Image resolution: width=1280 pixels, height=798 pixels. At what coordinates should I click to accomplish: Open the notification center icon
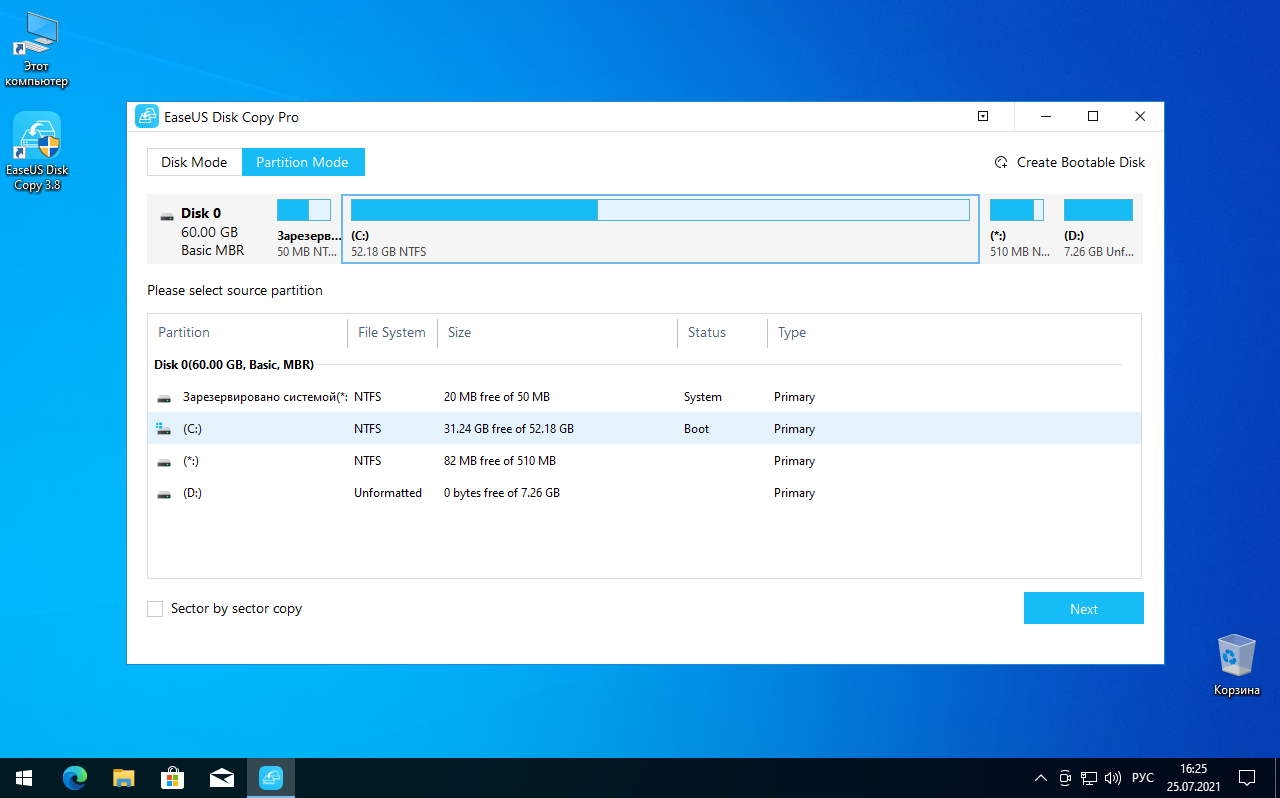coord(1247,778)
